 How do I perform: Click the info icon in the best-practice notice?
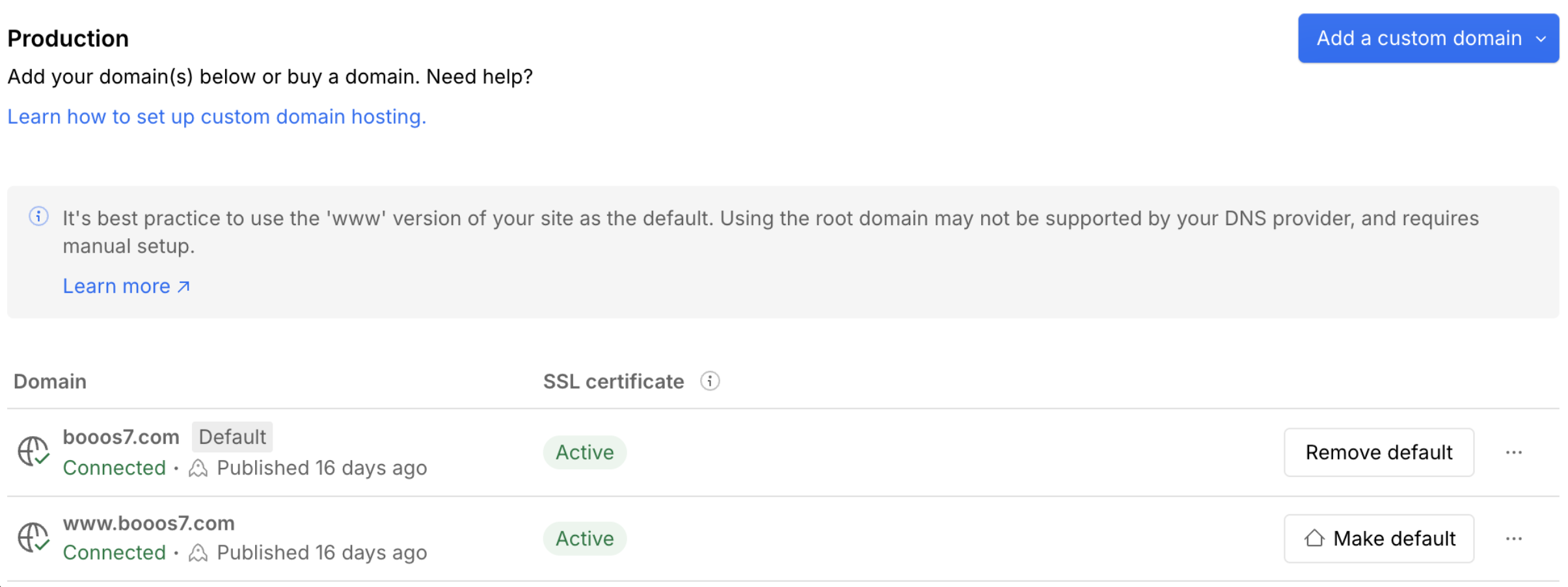tap(39, 216)
